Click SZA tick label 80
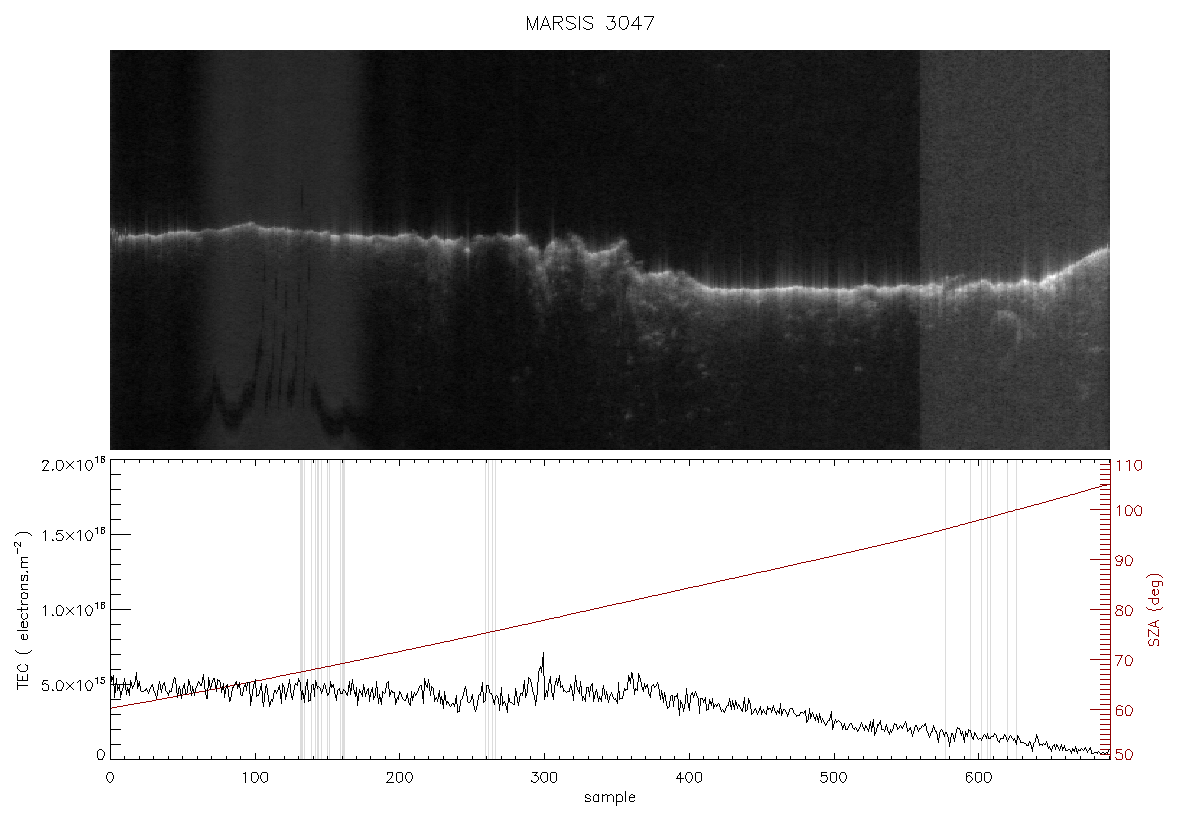 [x=1124, y=610]
